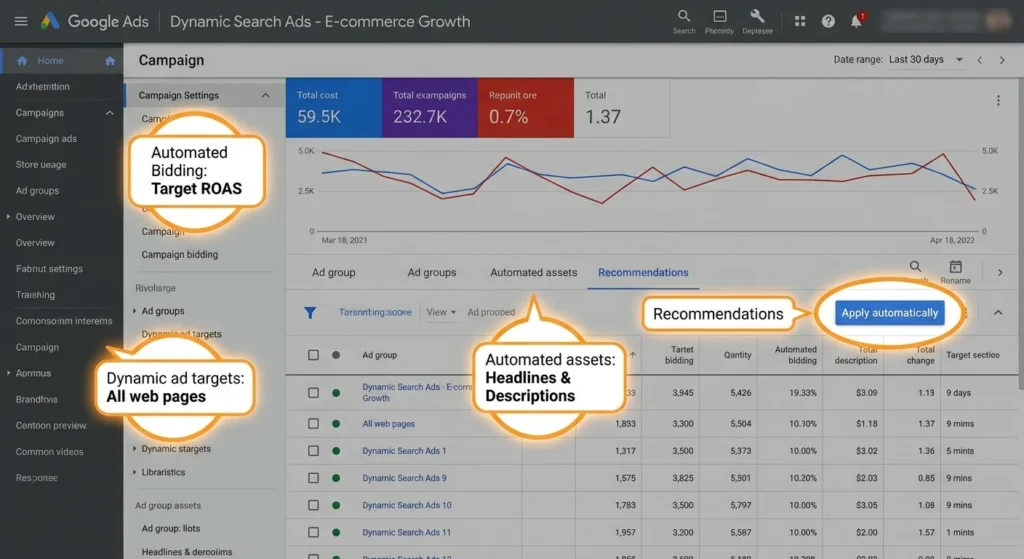Screen dimensions: 1024x559
Task: Sort by the Tartet bidding column
Action: click(679, 355)
